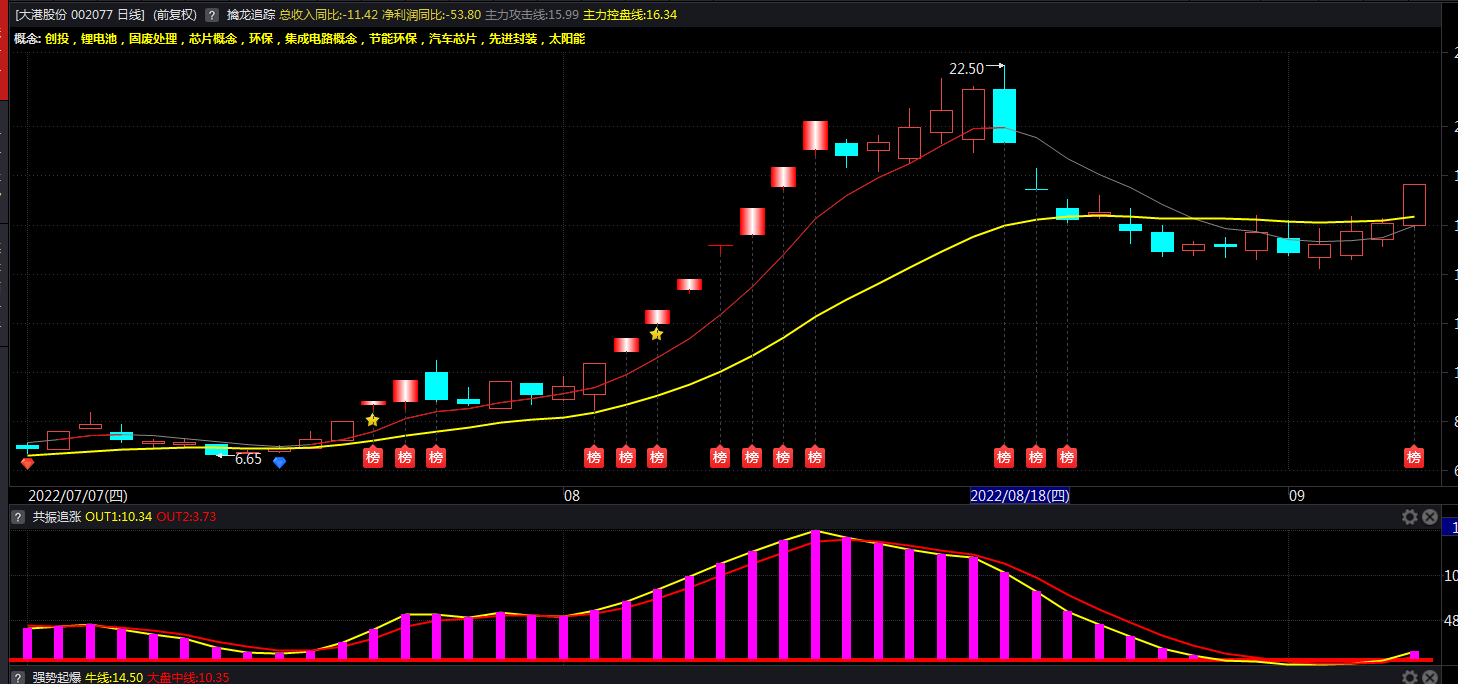Click the gold star in the August rally

pos(656,334)
